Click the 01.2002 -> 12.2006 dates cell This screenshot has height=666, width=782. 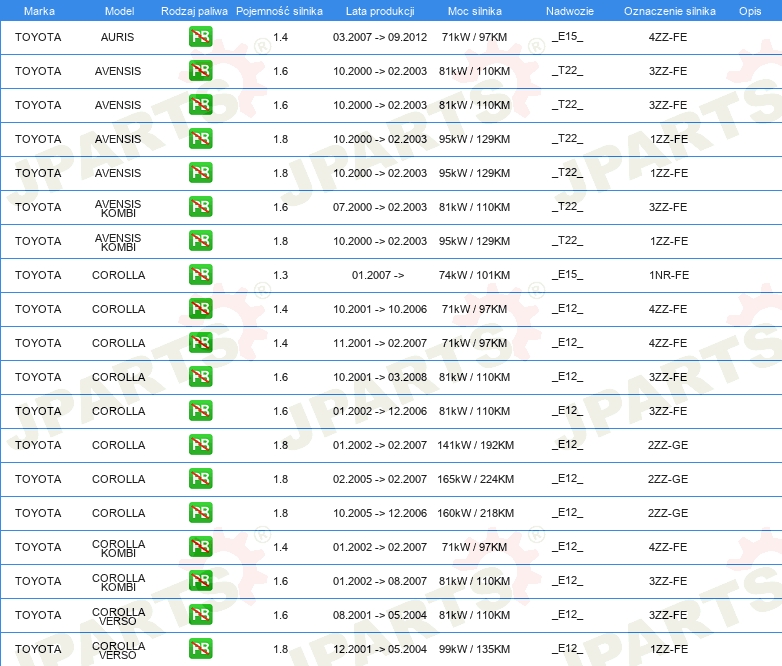tap(380, 411)
